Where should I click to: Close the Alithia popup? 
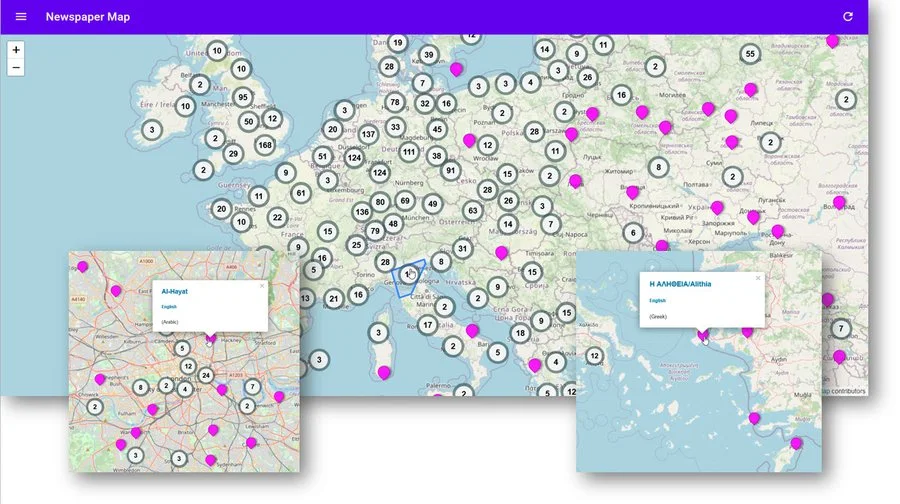758,278
